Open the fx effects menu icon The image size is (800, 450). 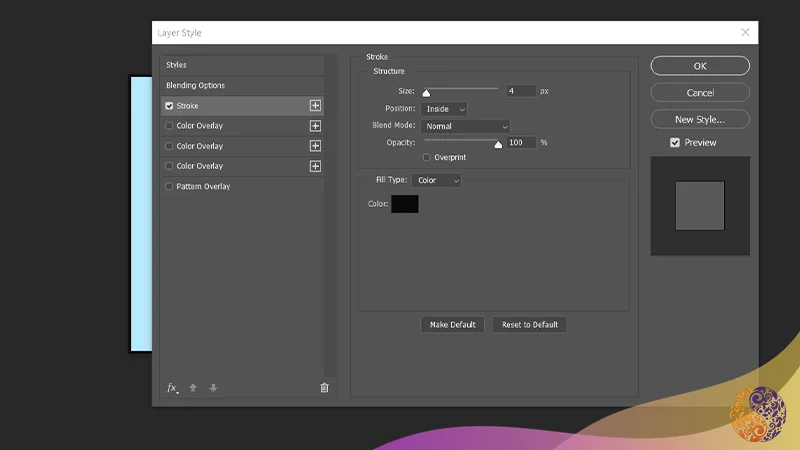tap(172, 388)
